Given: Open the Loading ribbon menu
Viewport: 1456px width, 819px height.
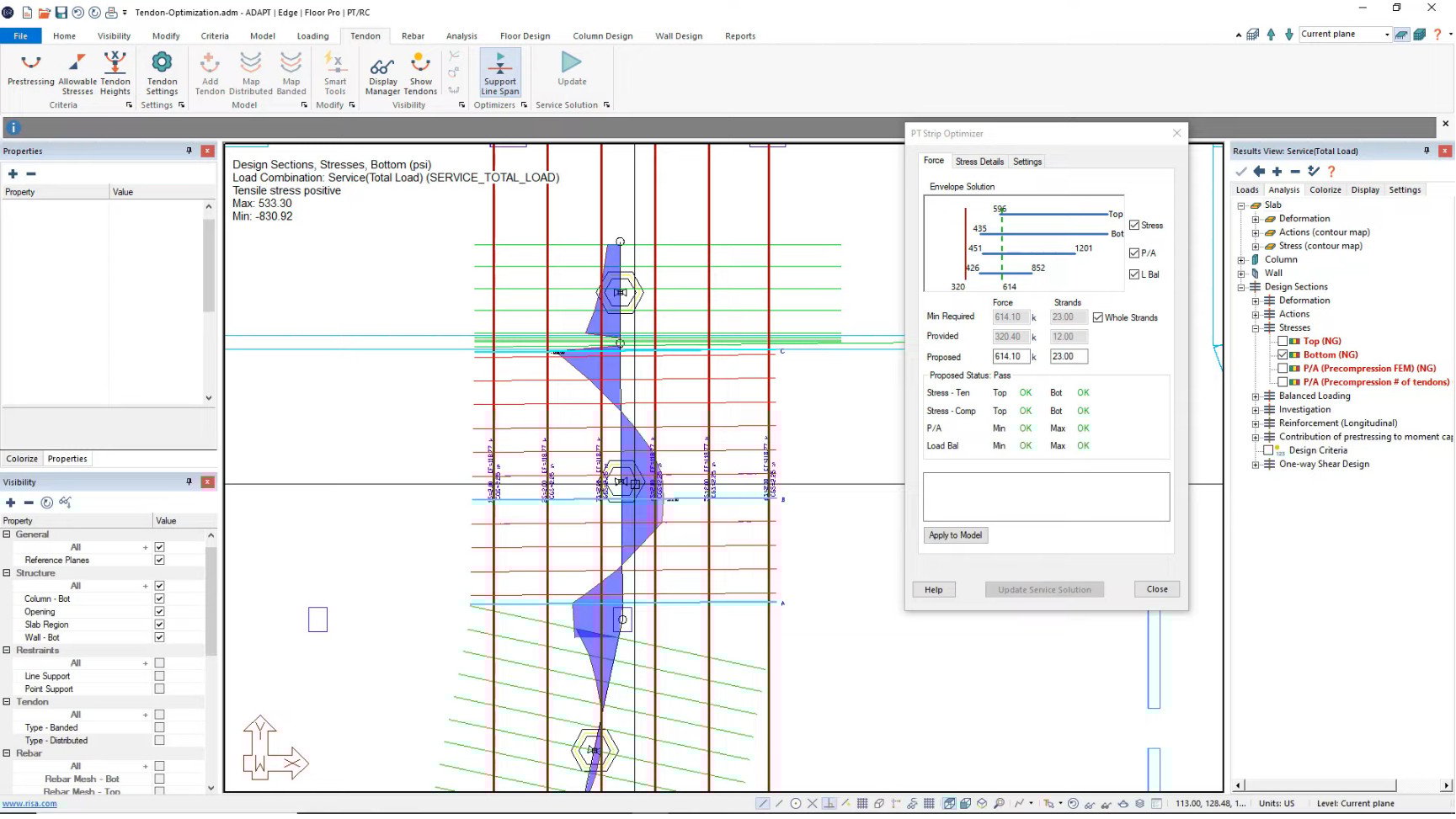Looking at the screenshot, I should click(312, 35).
